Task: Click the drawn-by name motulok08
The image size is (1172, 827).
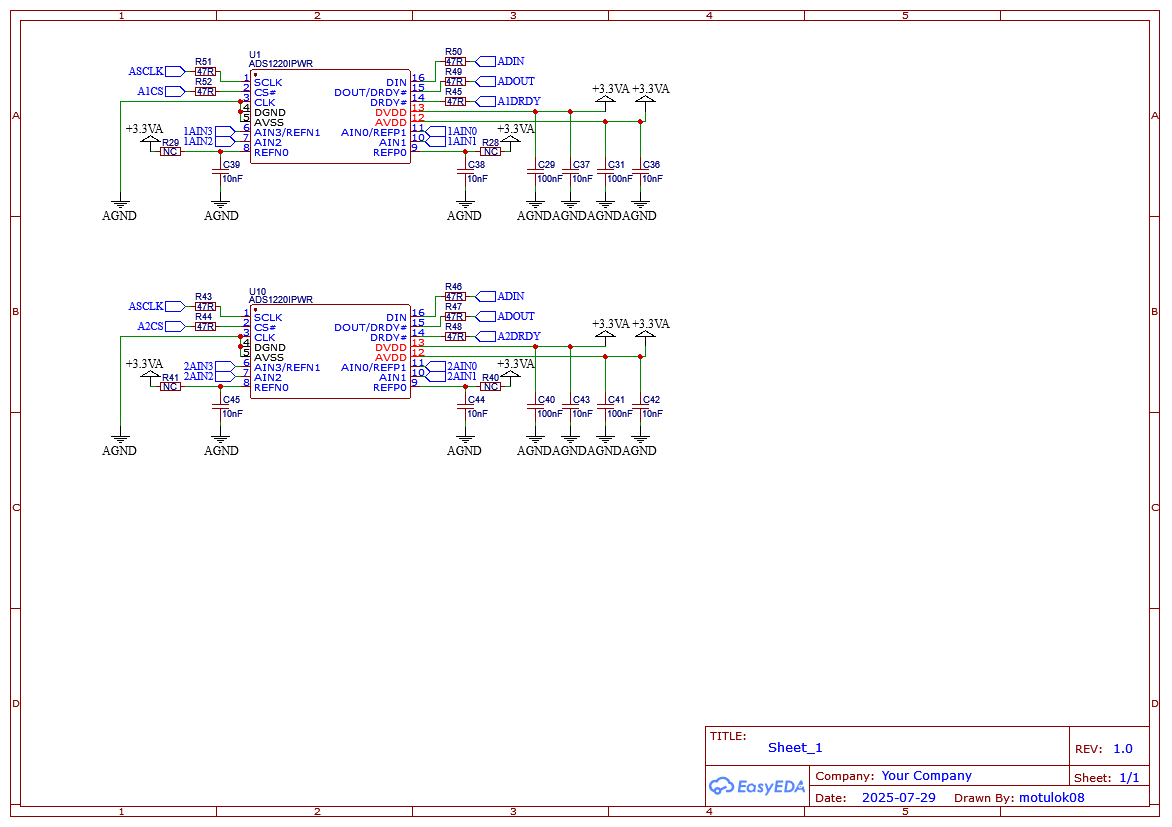Action: click(1052, 798)
